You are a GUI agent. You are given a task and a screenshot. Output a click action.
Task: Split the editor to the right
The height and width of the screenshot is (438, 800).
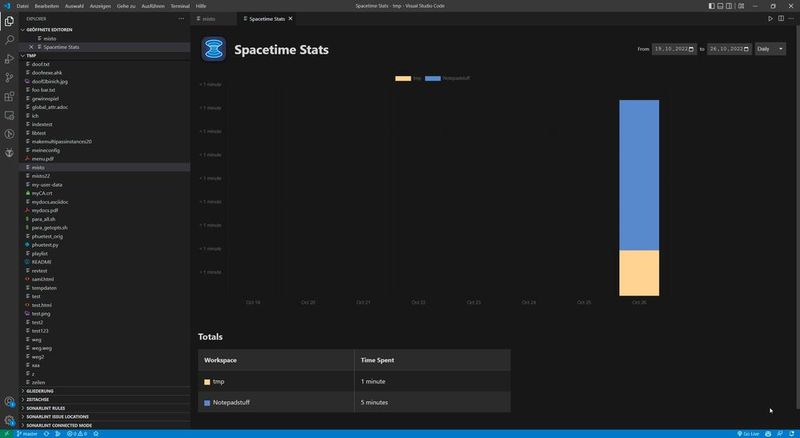point(781,18)
